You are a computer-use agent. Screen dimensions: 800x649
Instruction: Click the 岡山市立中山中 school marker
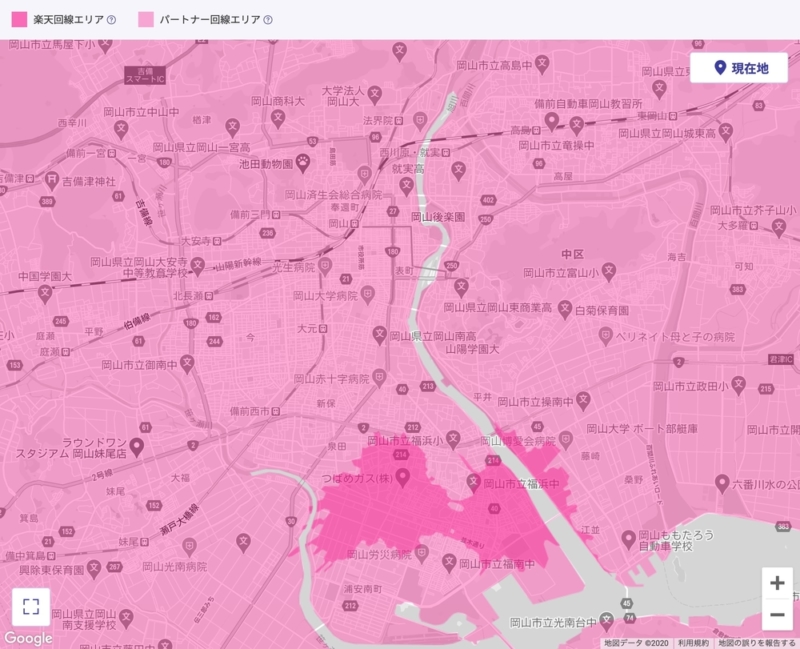click(121, 128)
